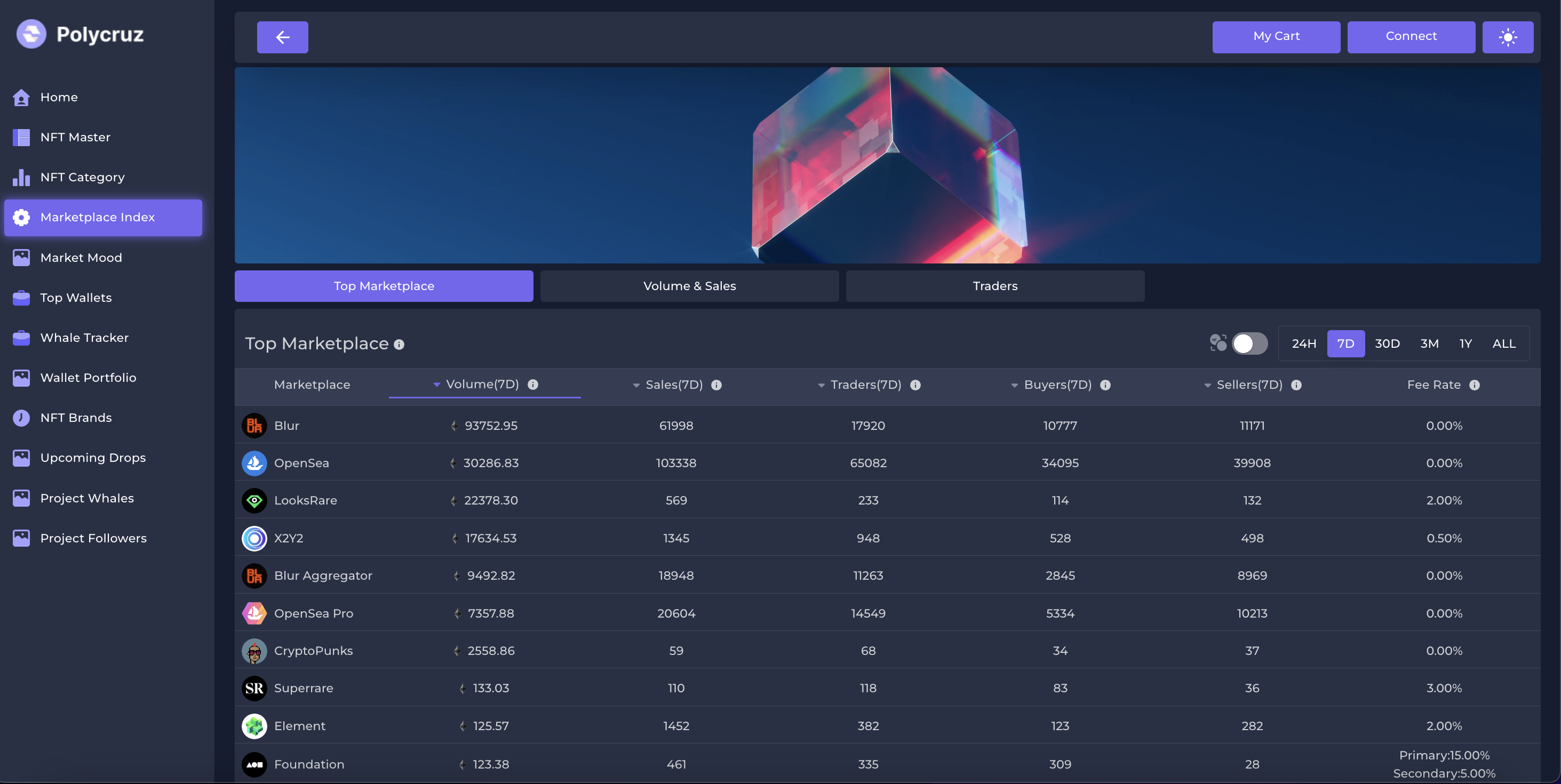Click the Upcoming Drops sidebar icon

pos(21,458)
